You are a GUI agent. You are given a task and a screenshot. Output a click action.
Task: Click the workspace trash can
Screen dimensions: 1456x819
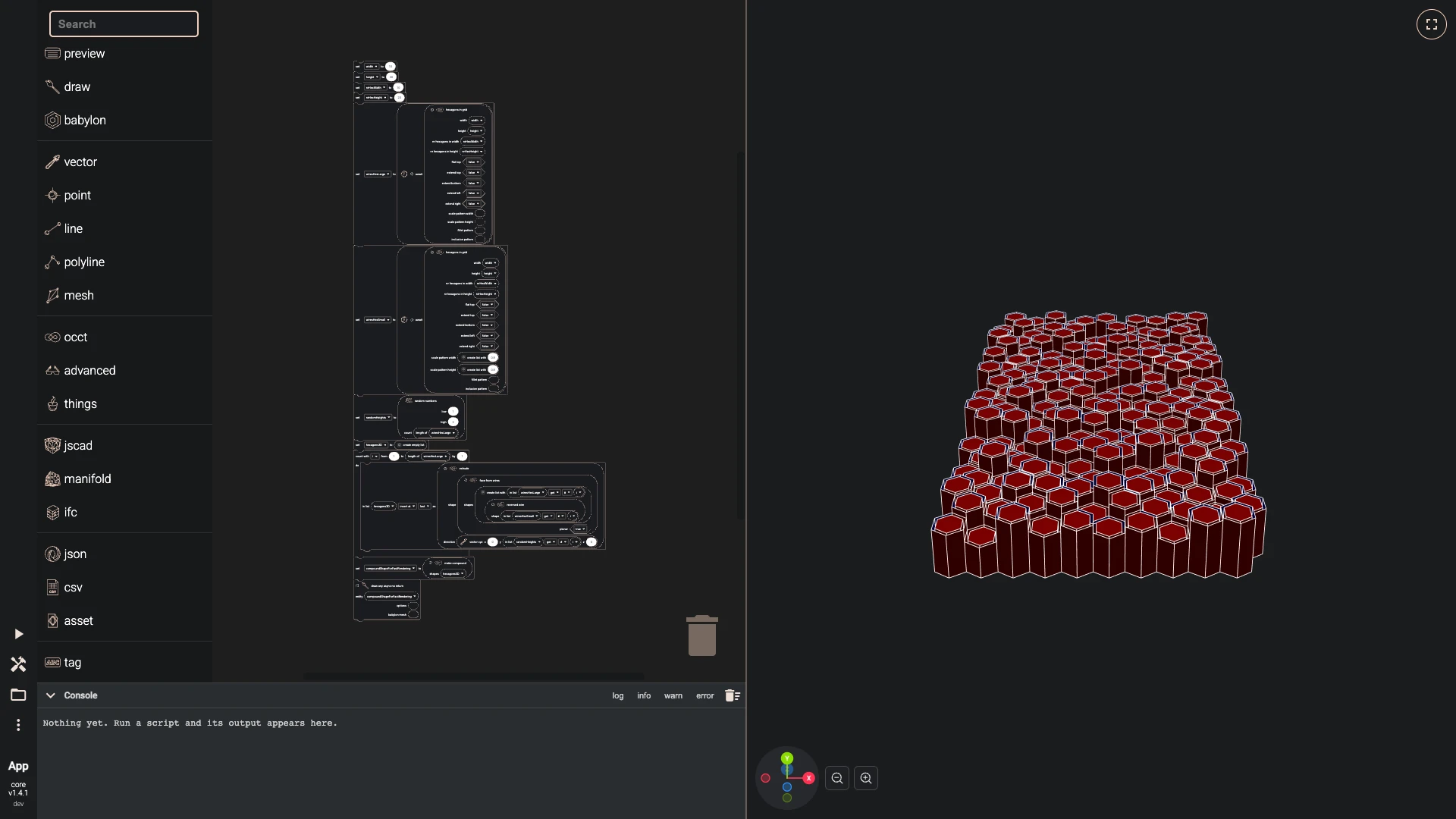coord(702,635)
